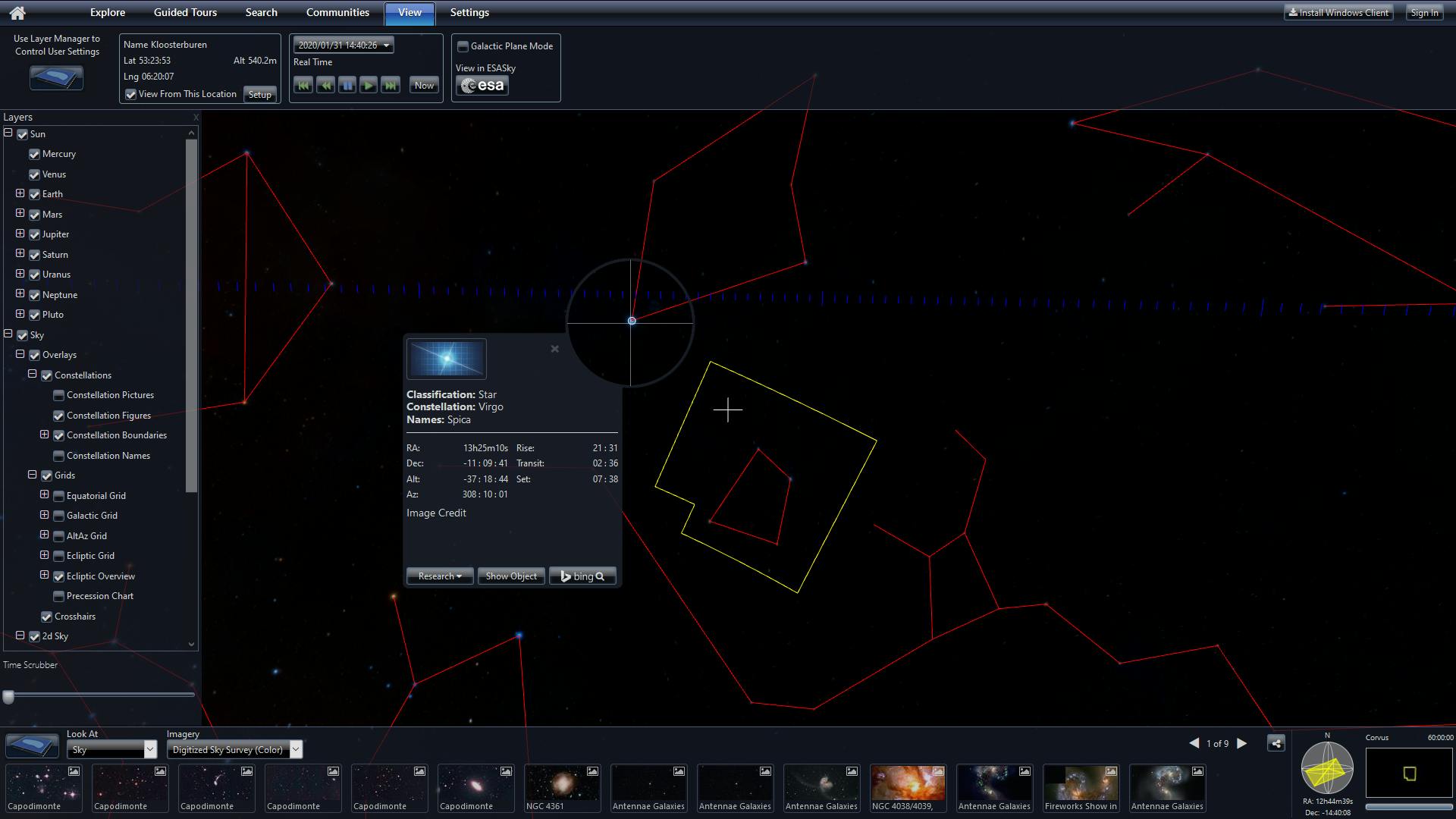Viewport: 1456px width, 819px height.
Task: Uncheck View From This Location
Action: [x=130, y=94]
